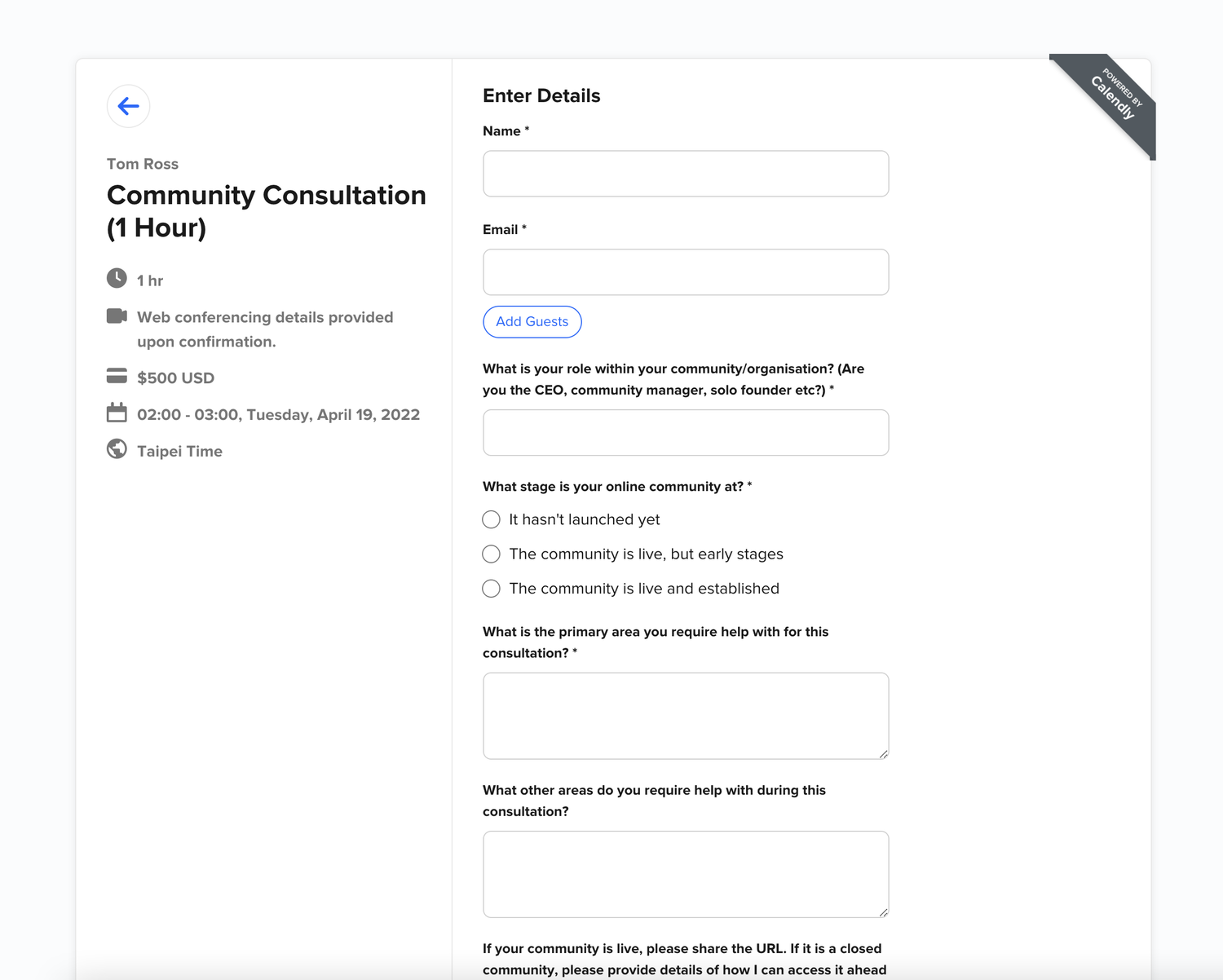Click the other areas textarea resize handle

point(883,912)
